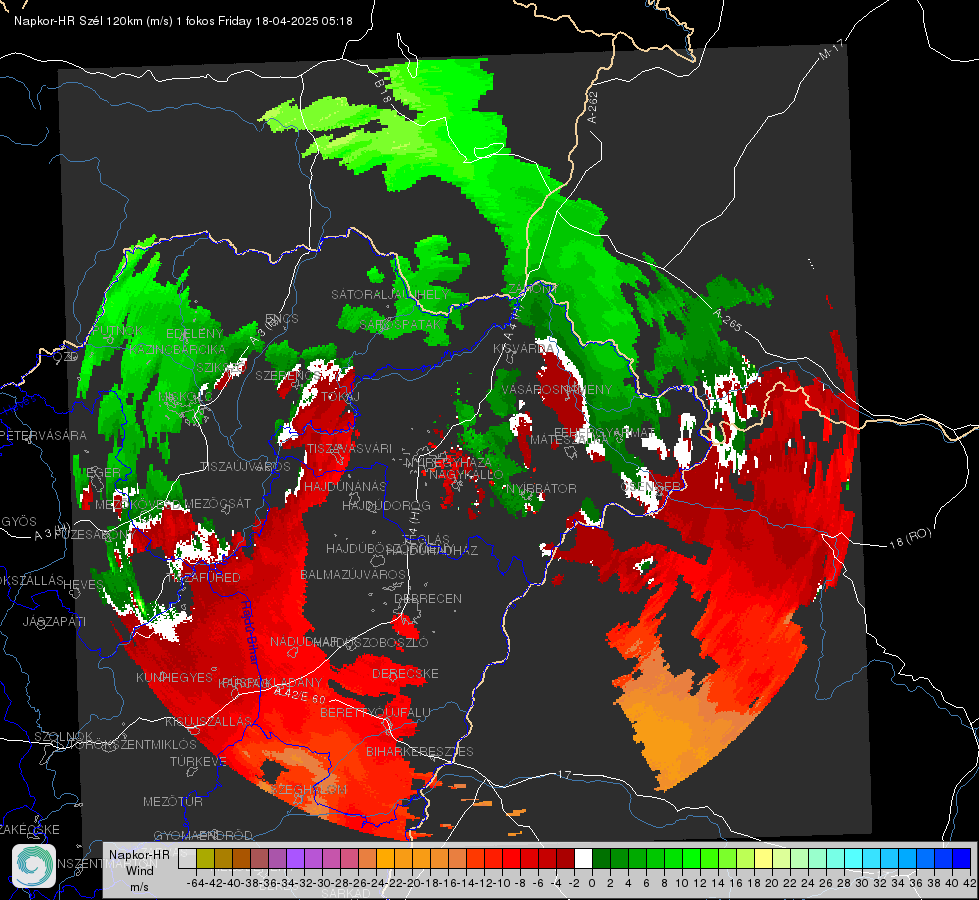The height and width of the screenshot is (900, 979).
Task: Click the A-265 road label
Action: (x=727, y=320)
